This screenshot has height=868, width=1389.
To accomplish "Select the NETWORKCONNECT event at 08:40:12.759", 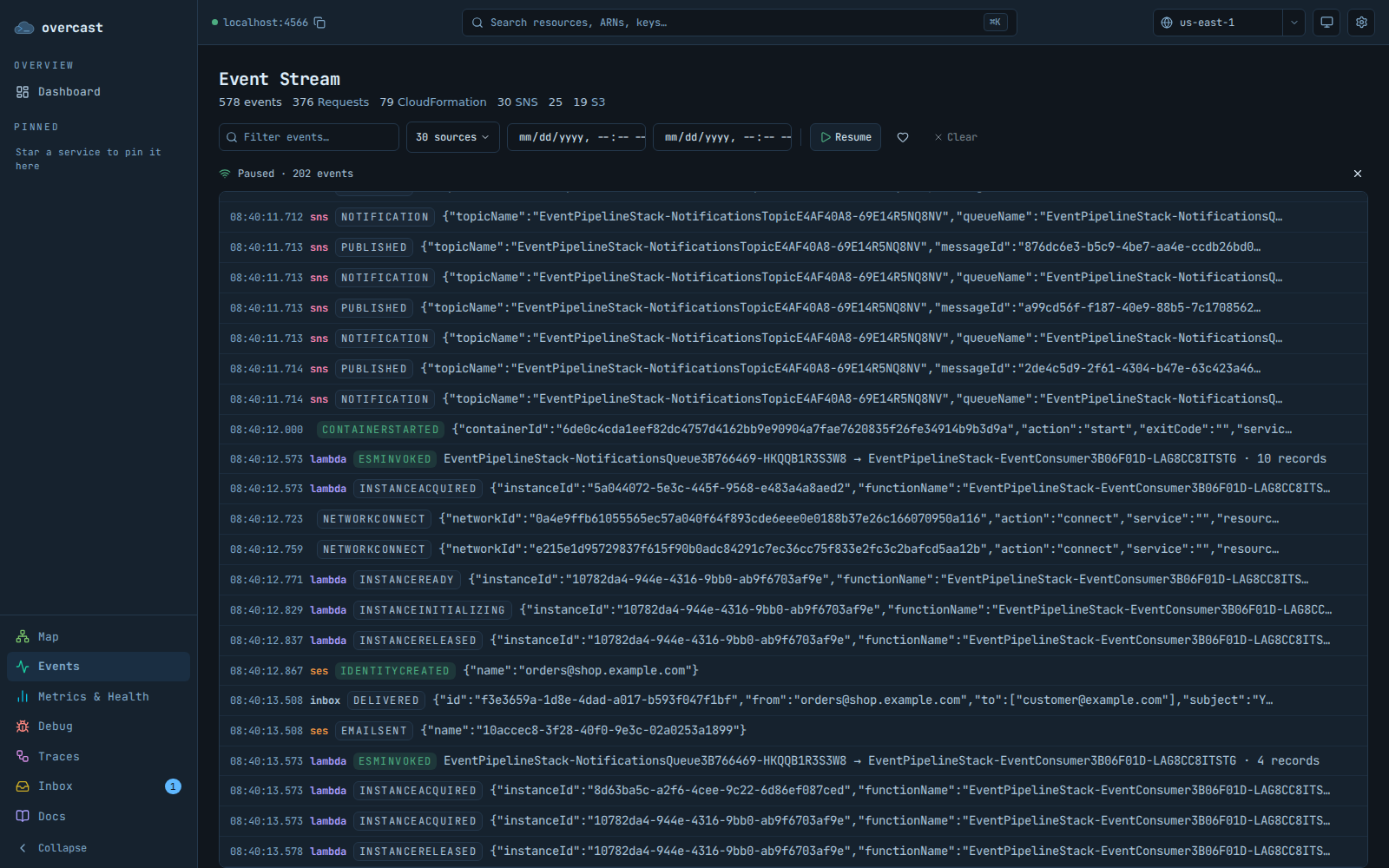I will point(793,549).
